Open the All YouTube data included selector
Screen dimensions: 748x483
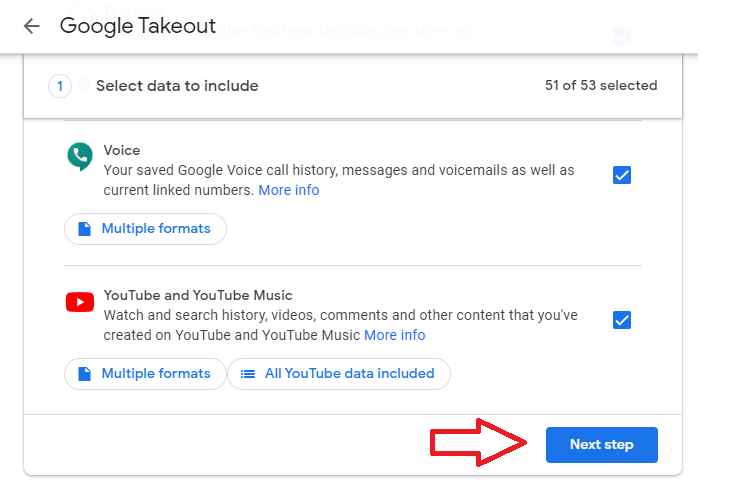coord(339,374)
